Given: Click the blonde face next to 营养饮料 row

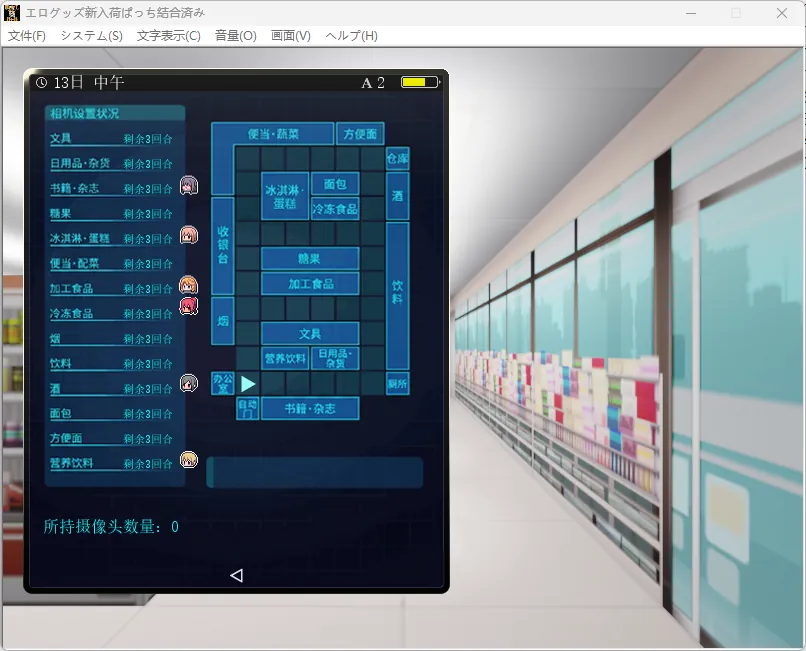Looking at the screenshot, I should tap(189, 459).
